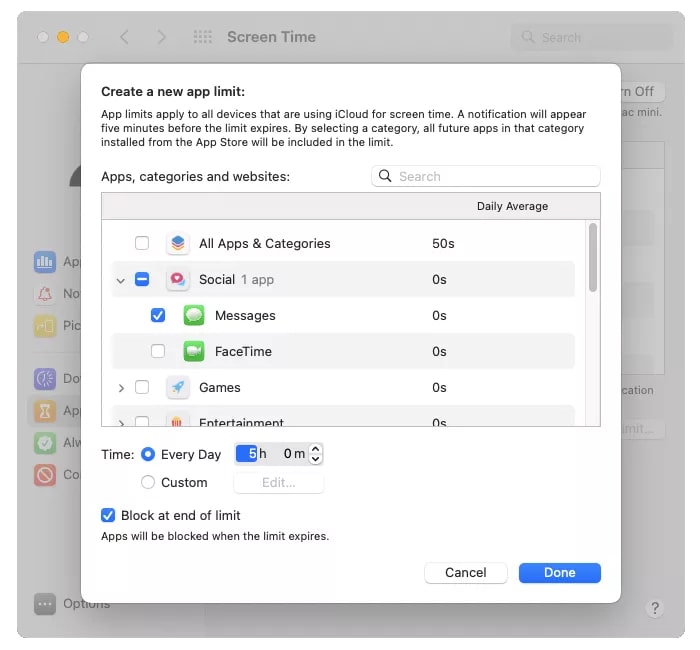Click the Messages app icon
This screenshot has width=700, height=650.
click(x=194, y=315)
